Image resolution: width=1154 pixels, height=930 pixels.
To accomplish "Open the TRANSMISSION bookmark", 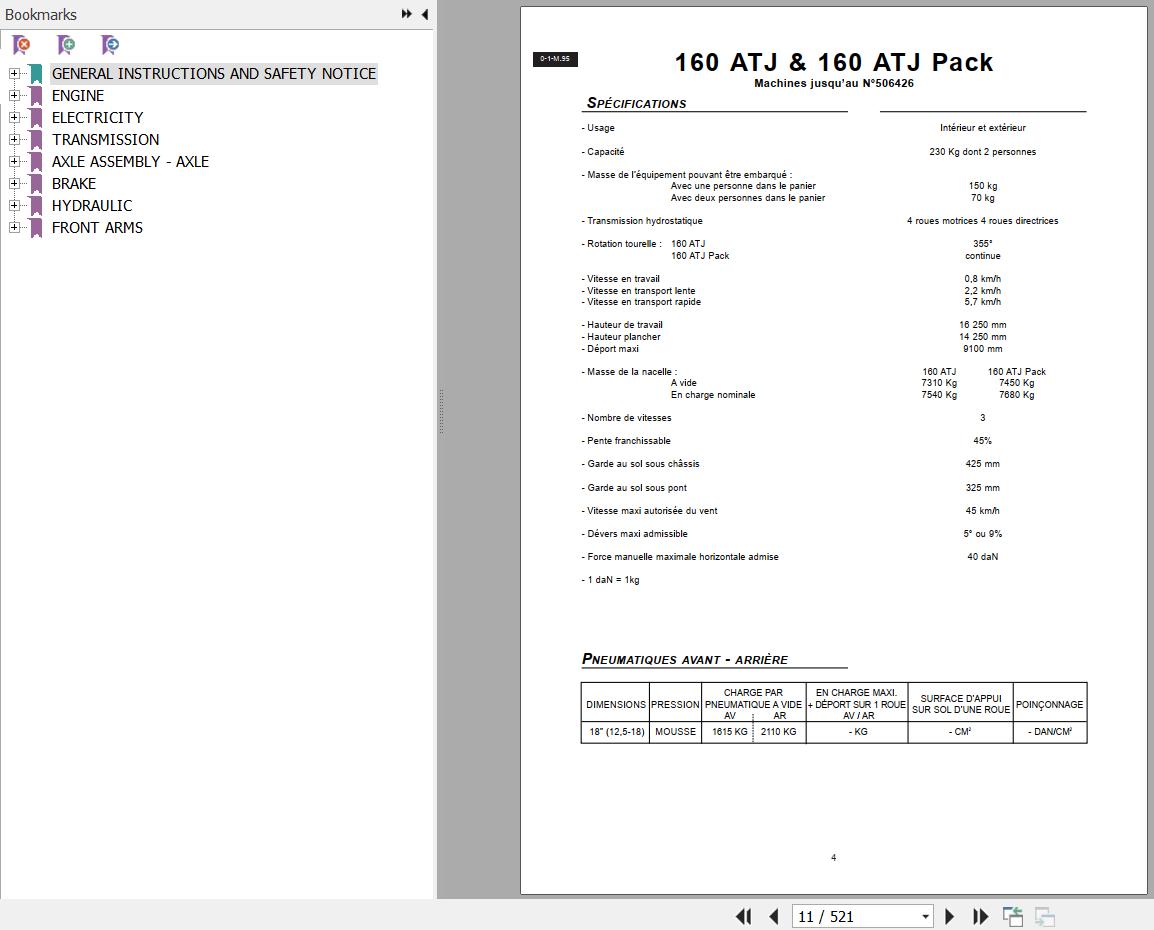I will (105, 140).
